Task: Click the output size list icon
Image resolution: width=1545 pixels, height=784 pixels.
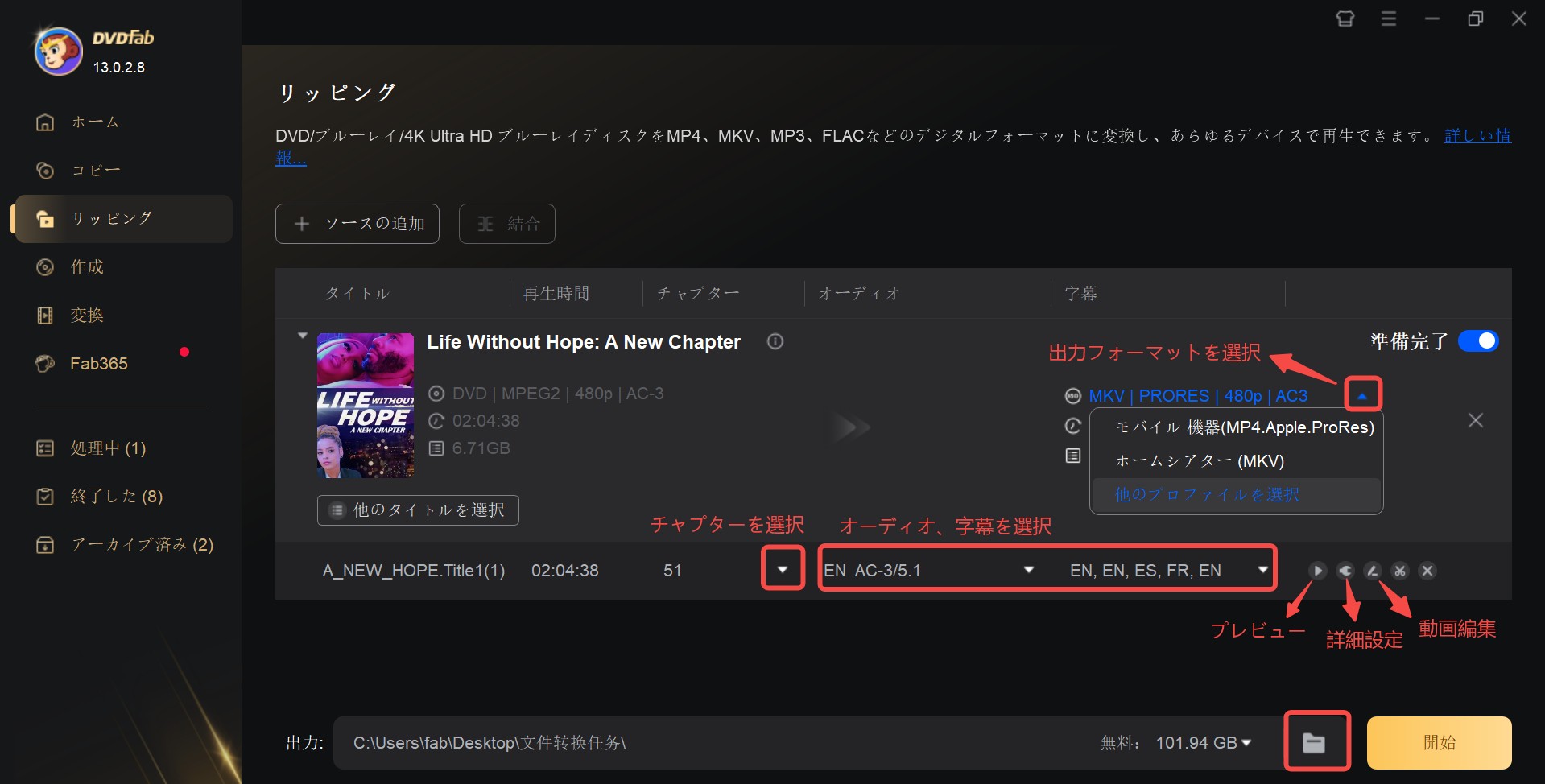Action: (x=1073, y=456)
